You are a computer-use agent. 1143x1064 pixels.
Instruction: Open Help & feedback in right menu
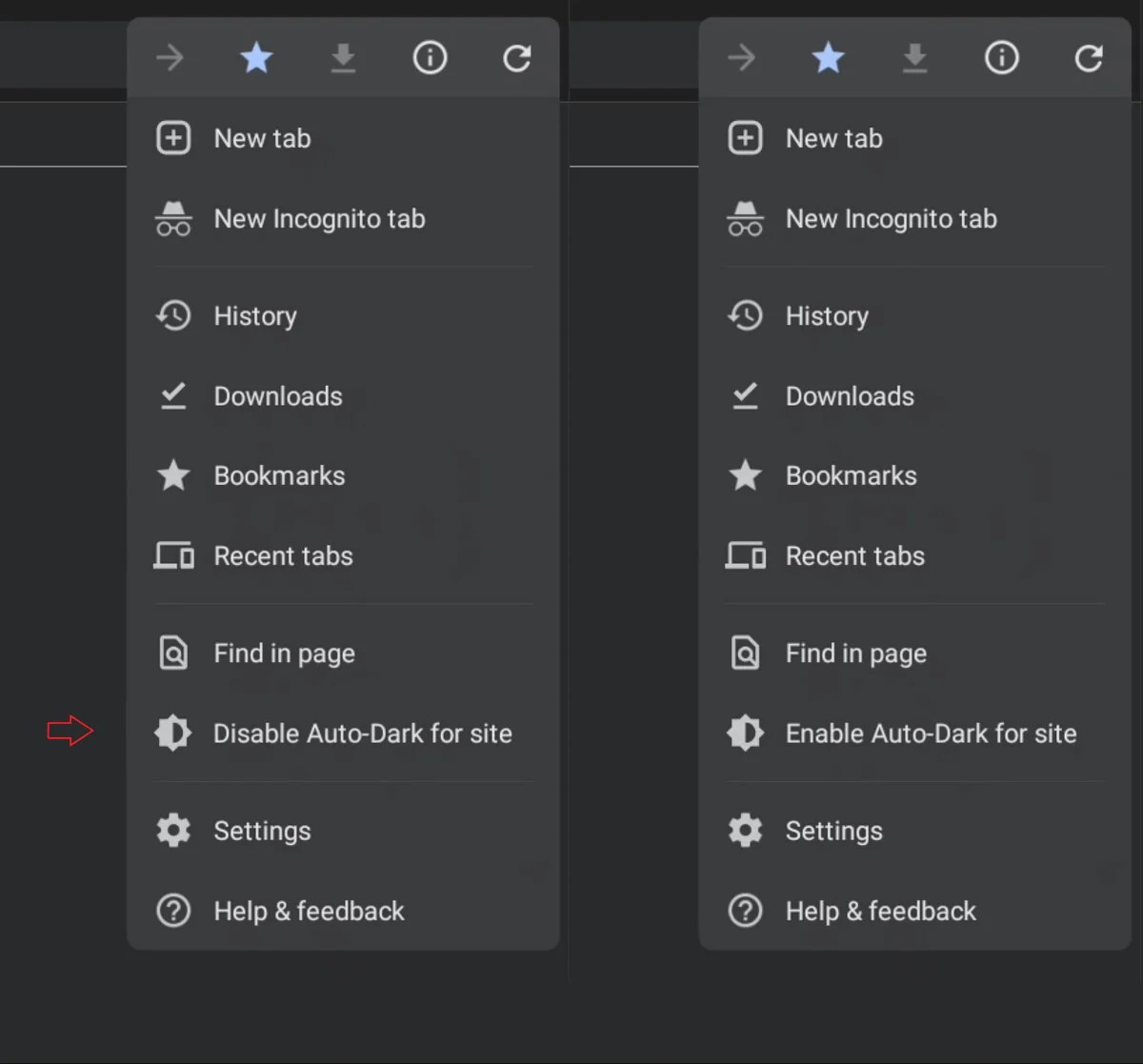click(914, 911)
